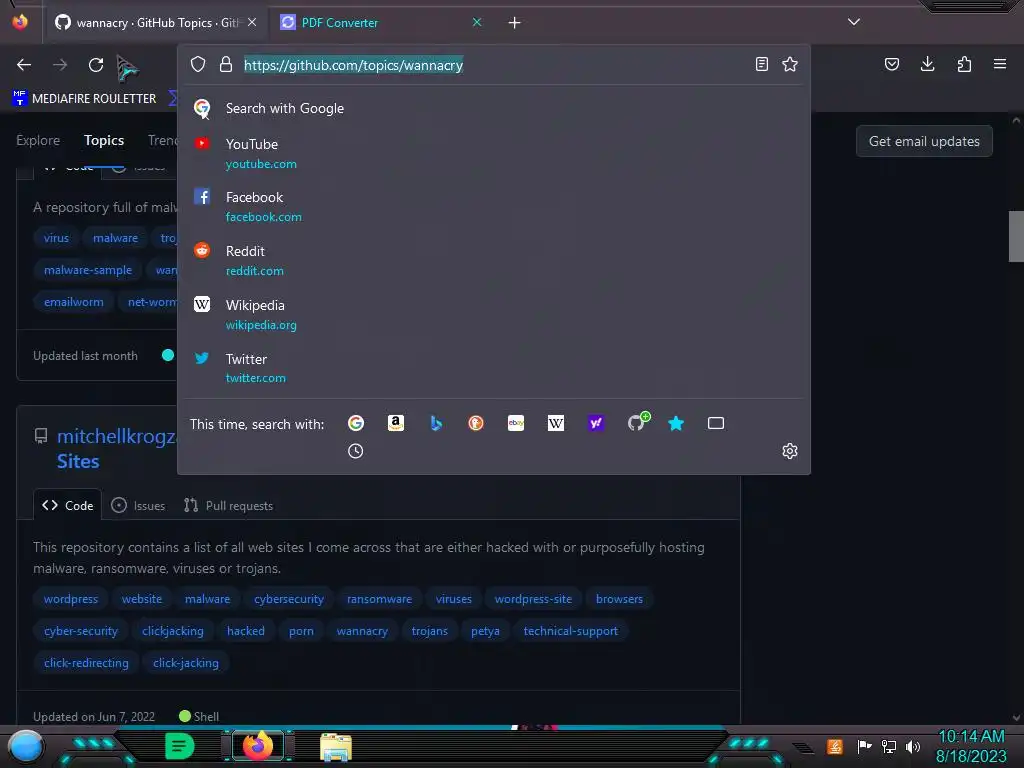Open the extensions puzzle icon
This screenshot has height=768, width=1024.
[964, 64]
